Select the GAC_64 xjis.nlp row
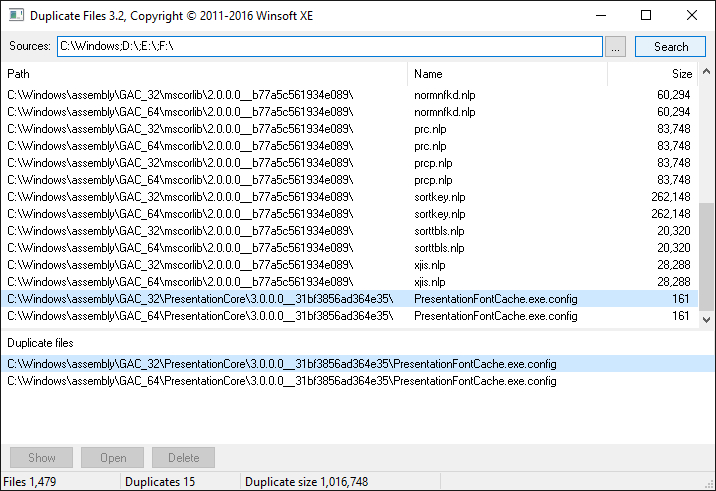Screen dimensions: 716x491 [200, 282]
